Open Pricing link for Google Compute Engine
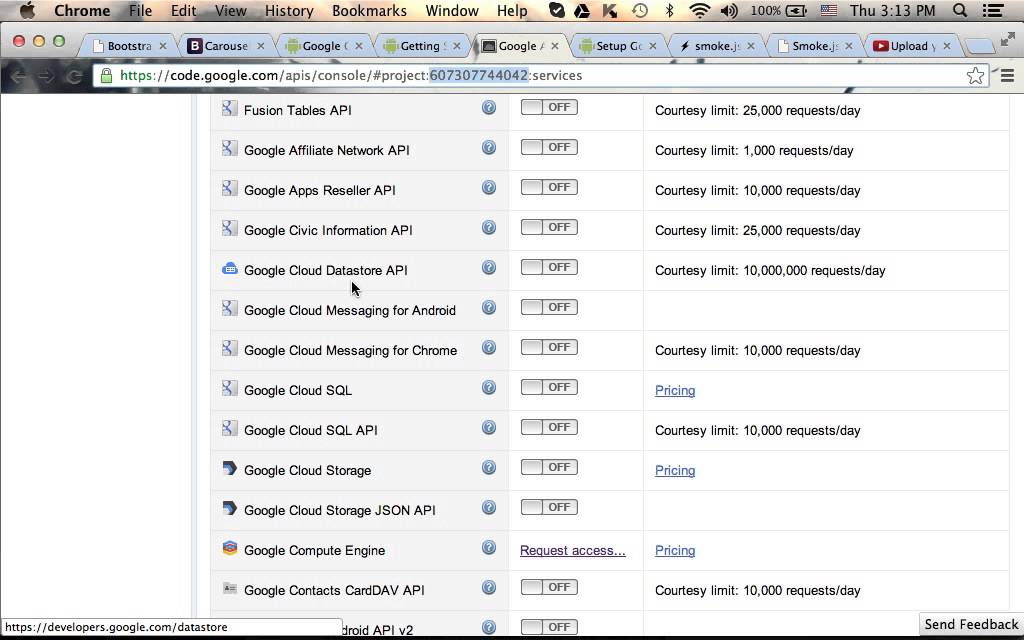The image size is (1024, 640). [x=675, y=551]
